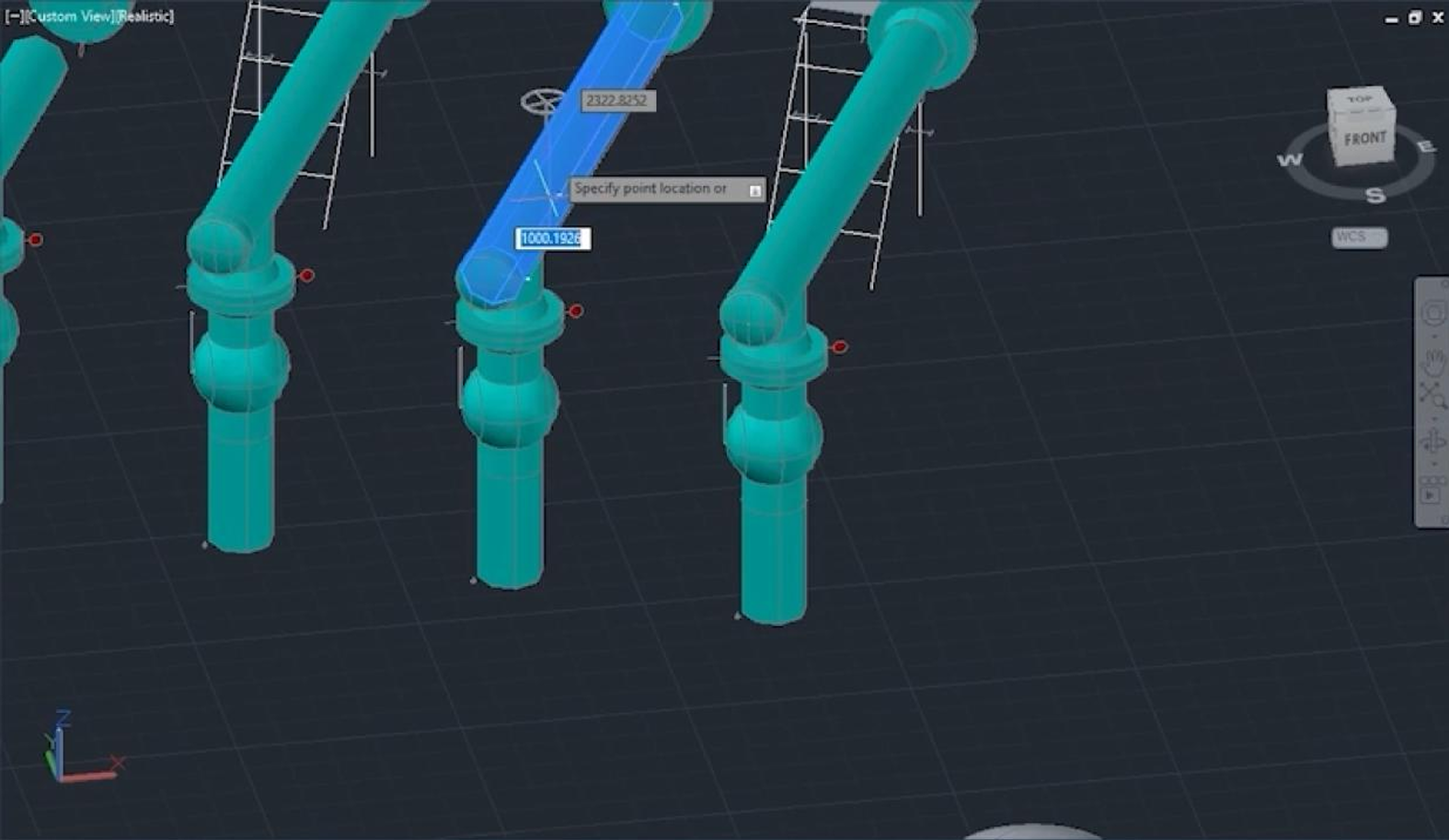Click the 2322.8252 dimension field
This screenshot has height=840, width=1449.
tap(617, 100)
